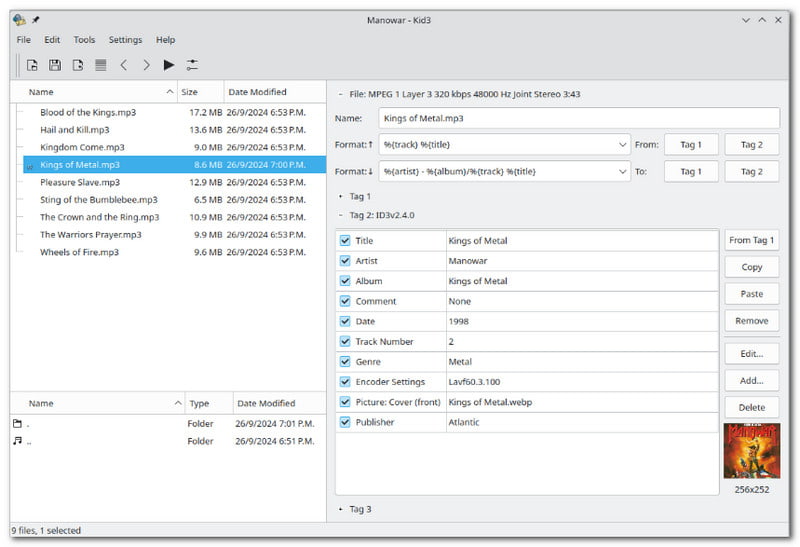Image resolution: width=800 pixels, height=547 pixels.
Task: Click the Publisher value Atlantic
Action: tap(582, 422)
